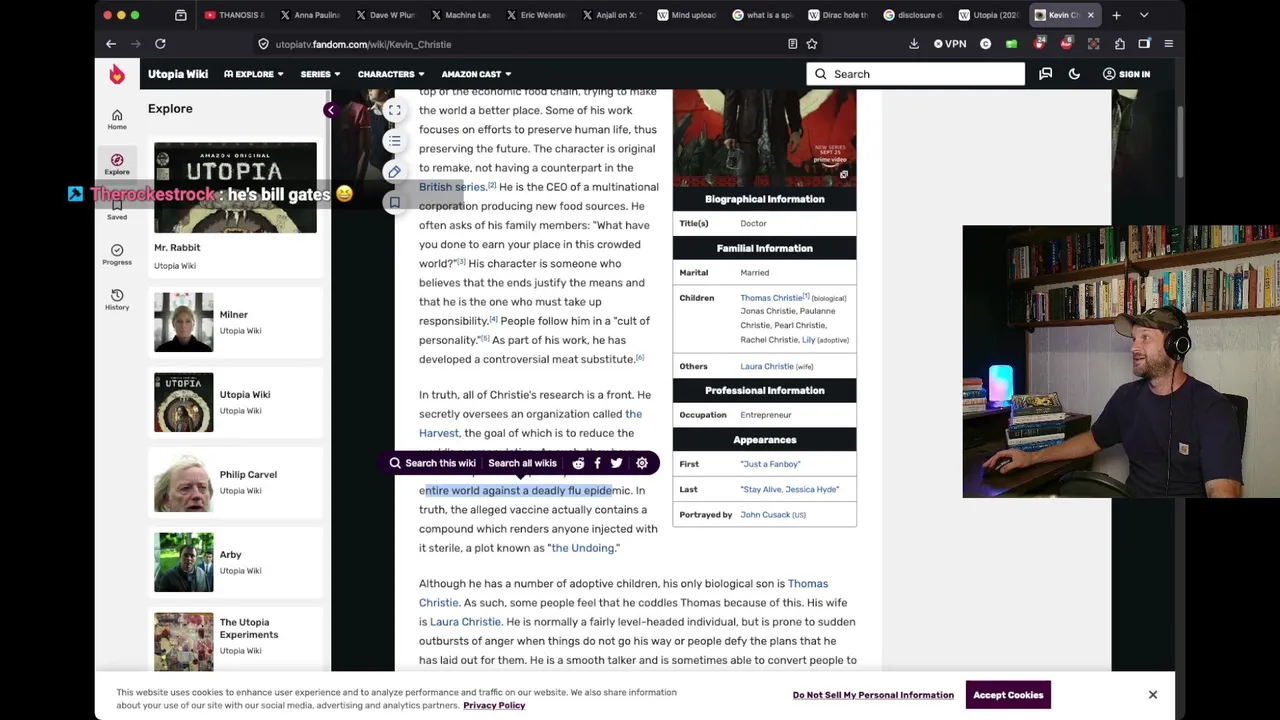The height and width of the screenshot is (720, 1280).
Task: Select the Explore compass icon in sidebar
Action: point(117,164)
